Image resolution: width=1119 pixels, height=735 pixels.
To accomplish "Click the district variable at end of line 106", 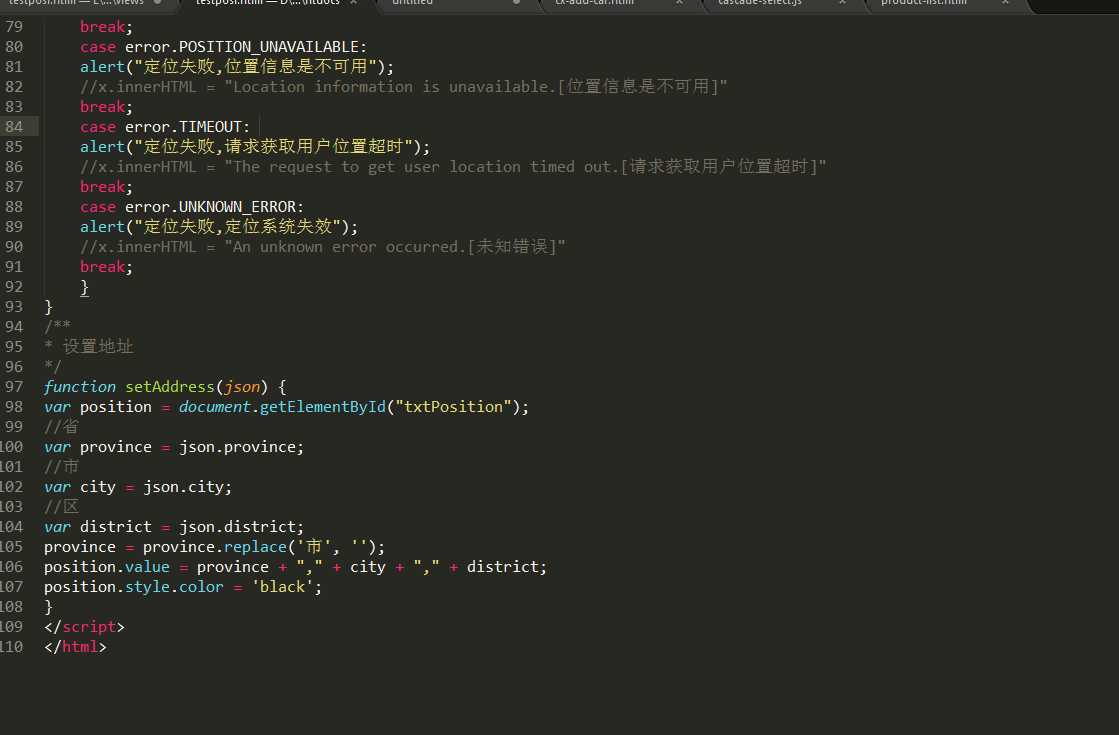I will (502, 567).
